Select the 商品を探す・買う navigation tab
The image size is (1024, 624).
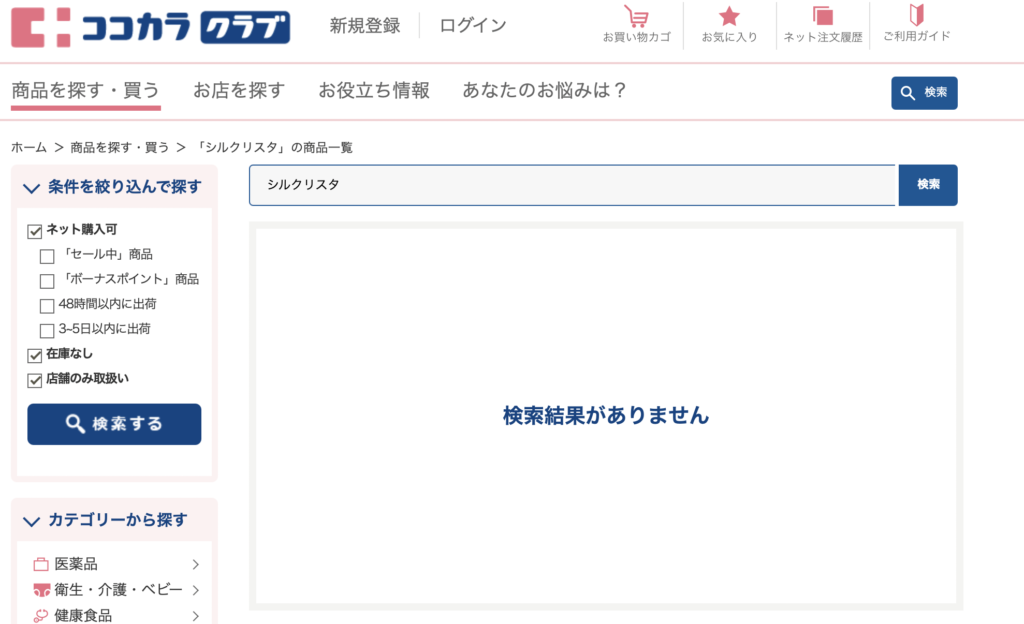tap(86, 90)
